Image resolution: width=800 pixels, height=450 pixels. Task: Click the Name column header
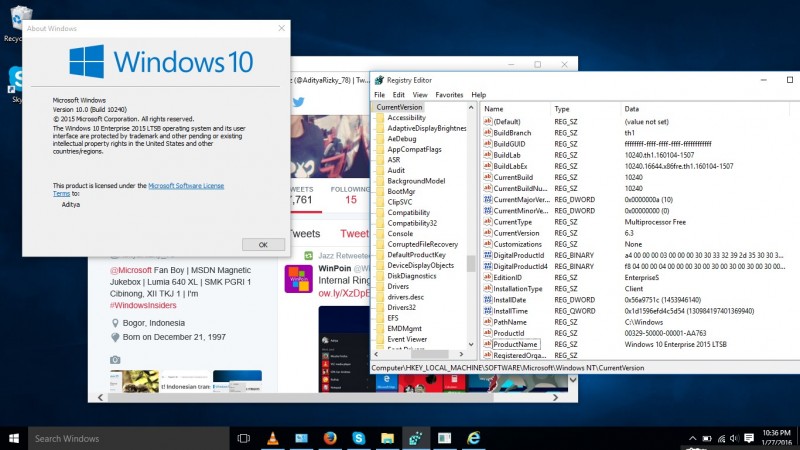[x=515, y=109]
